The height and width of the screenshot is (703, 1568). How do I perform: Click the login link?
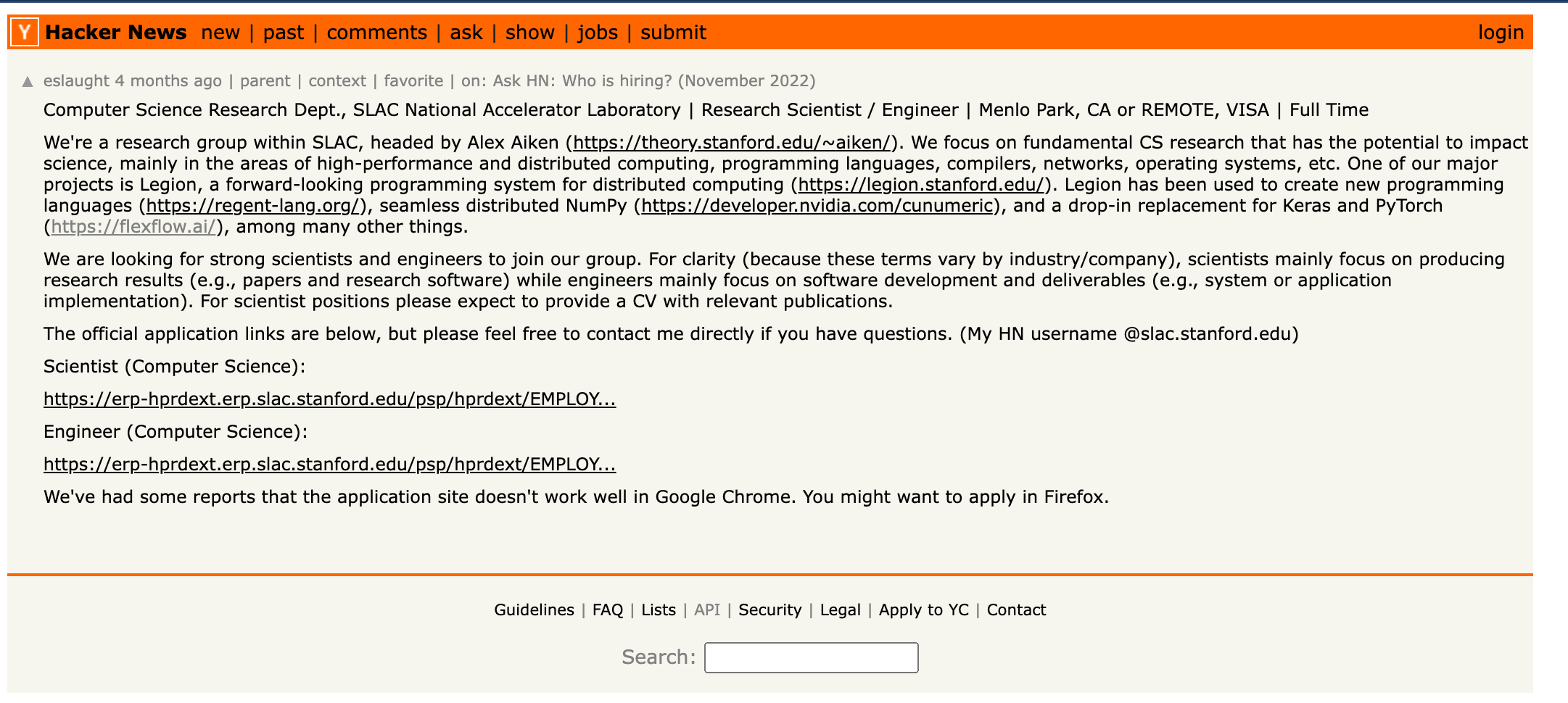pyautogui.click(x=1501, y=33)
